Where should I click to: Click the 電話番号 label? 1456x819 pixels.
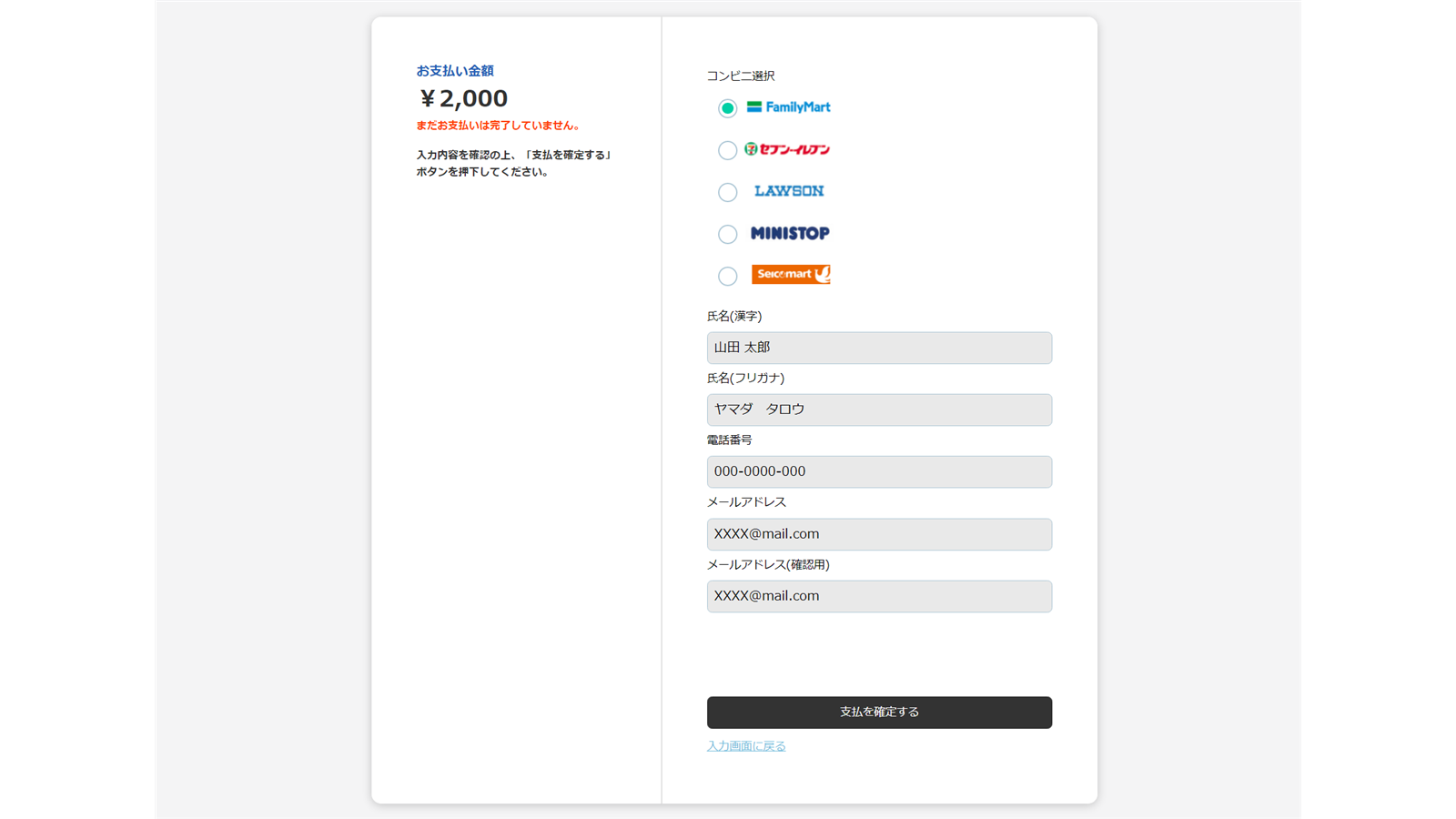730,440
